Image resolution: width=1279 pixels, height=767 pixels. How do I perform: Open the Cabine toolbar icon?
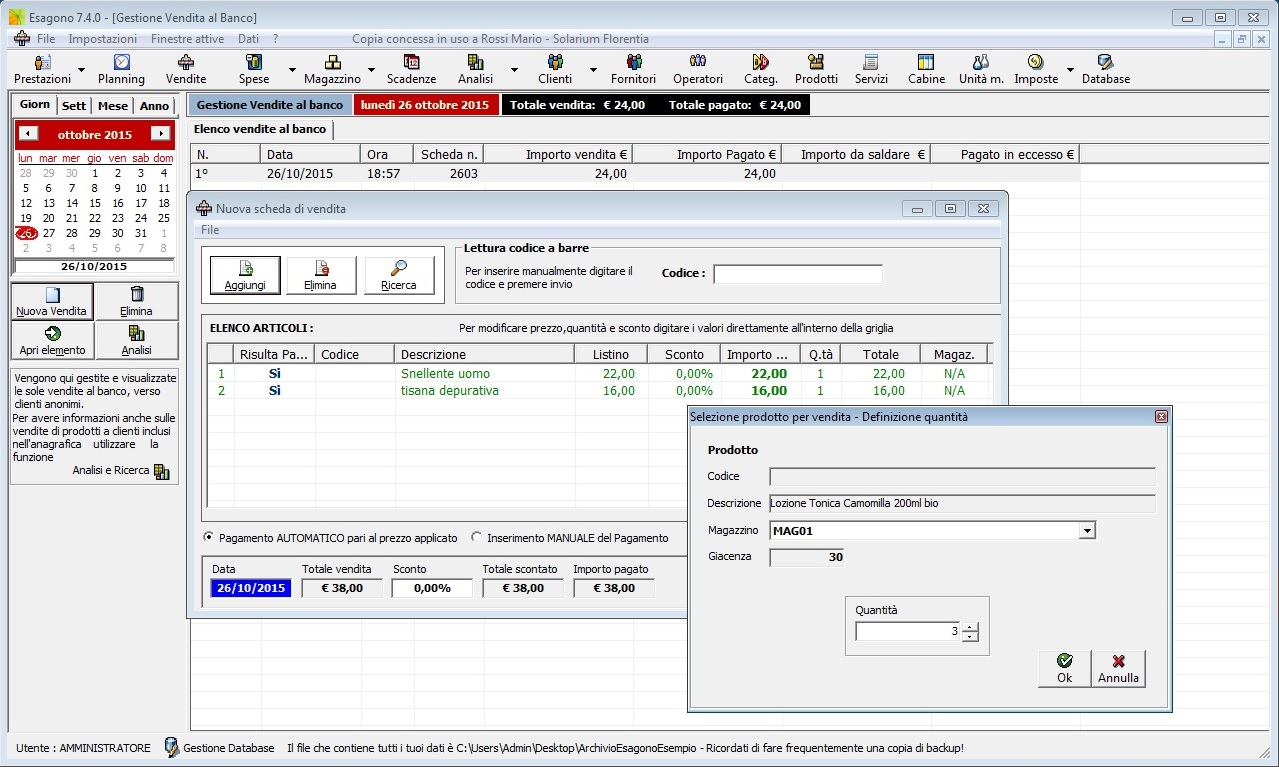pyautogui.click(x=926, y=70)
